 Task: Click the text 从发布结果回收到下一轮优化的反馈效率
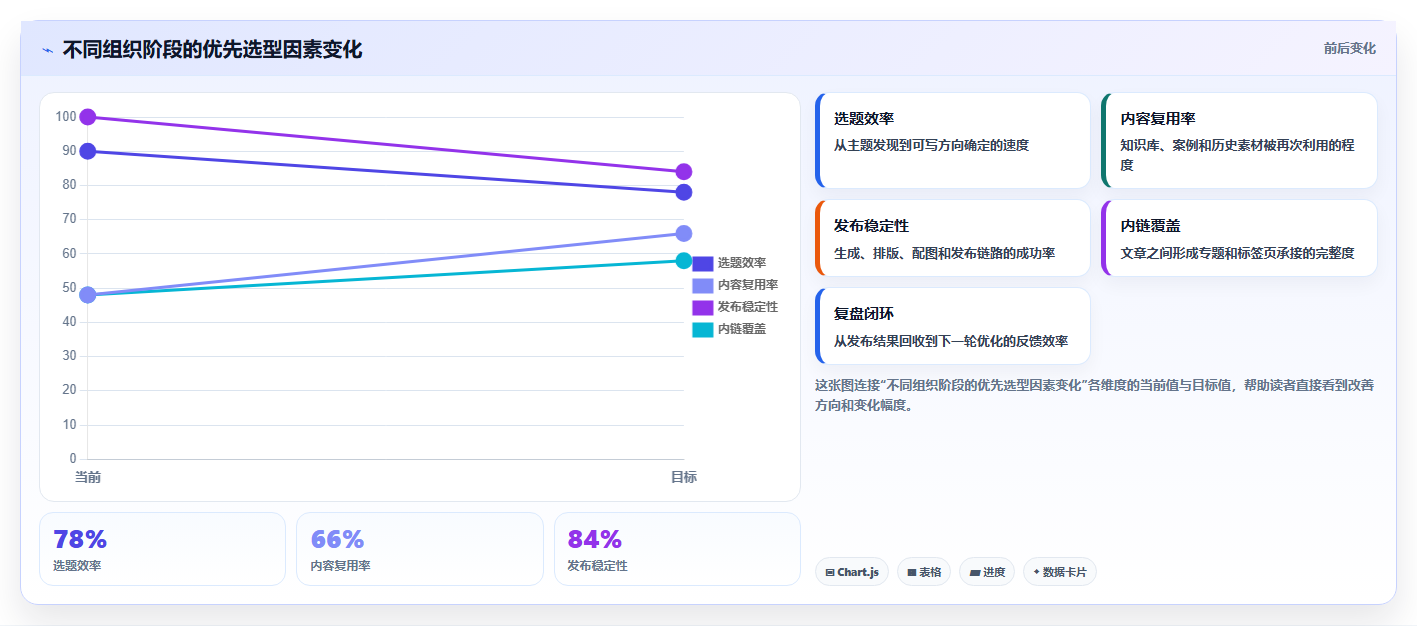pyautogui.click(x=951, y=341)
